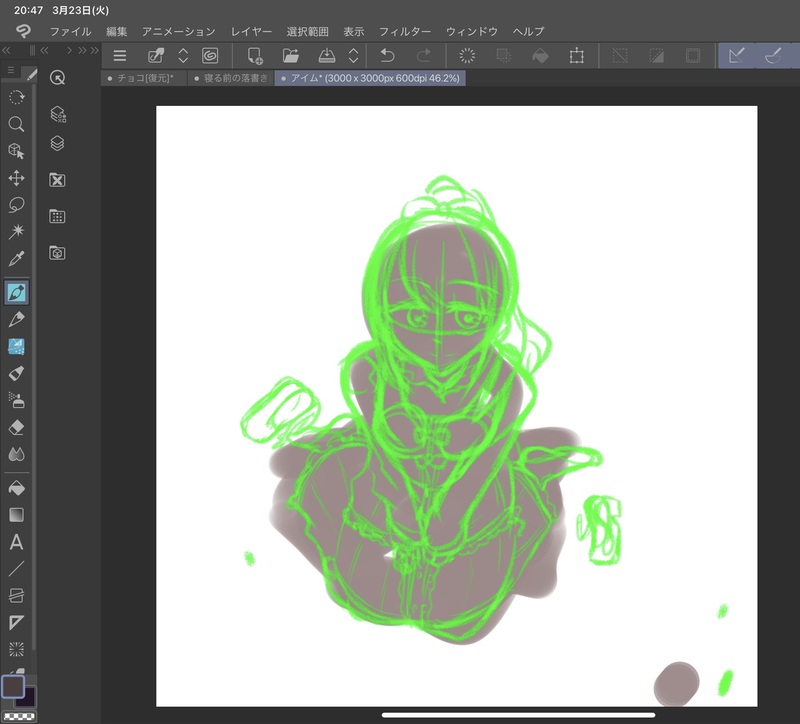
Task: Select the Rotate view tool
Action: point(16,97)
